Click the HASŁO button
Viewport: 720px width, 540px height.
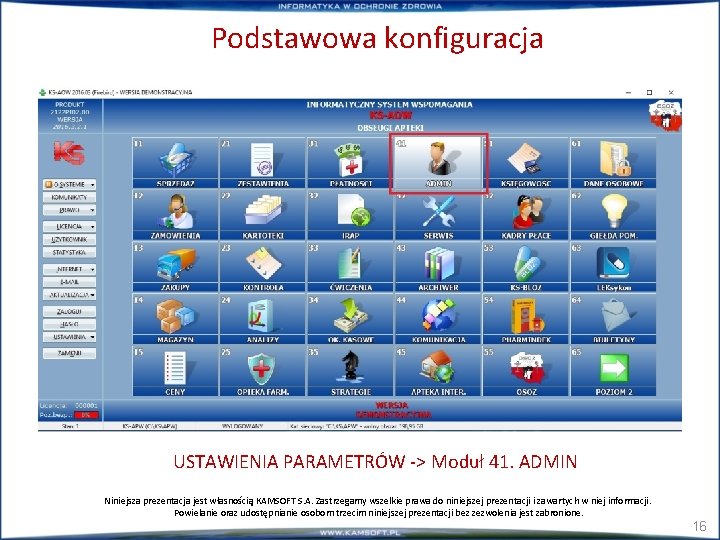click(x=69, y=324)
